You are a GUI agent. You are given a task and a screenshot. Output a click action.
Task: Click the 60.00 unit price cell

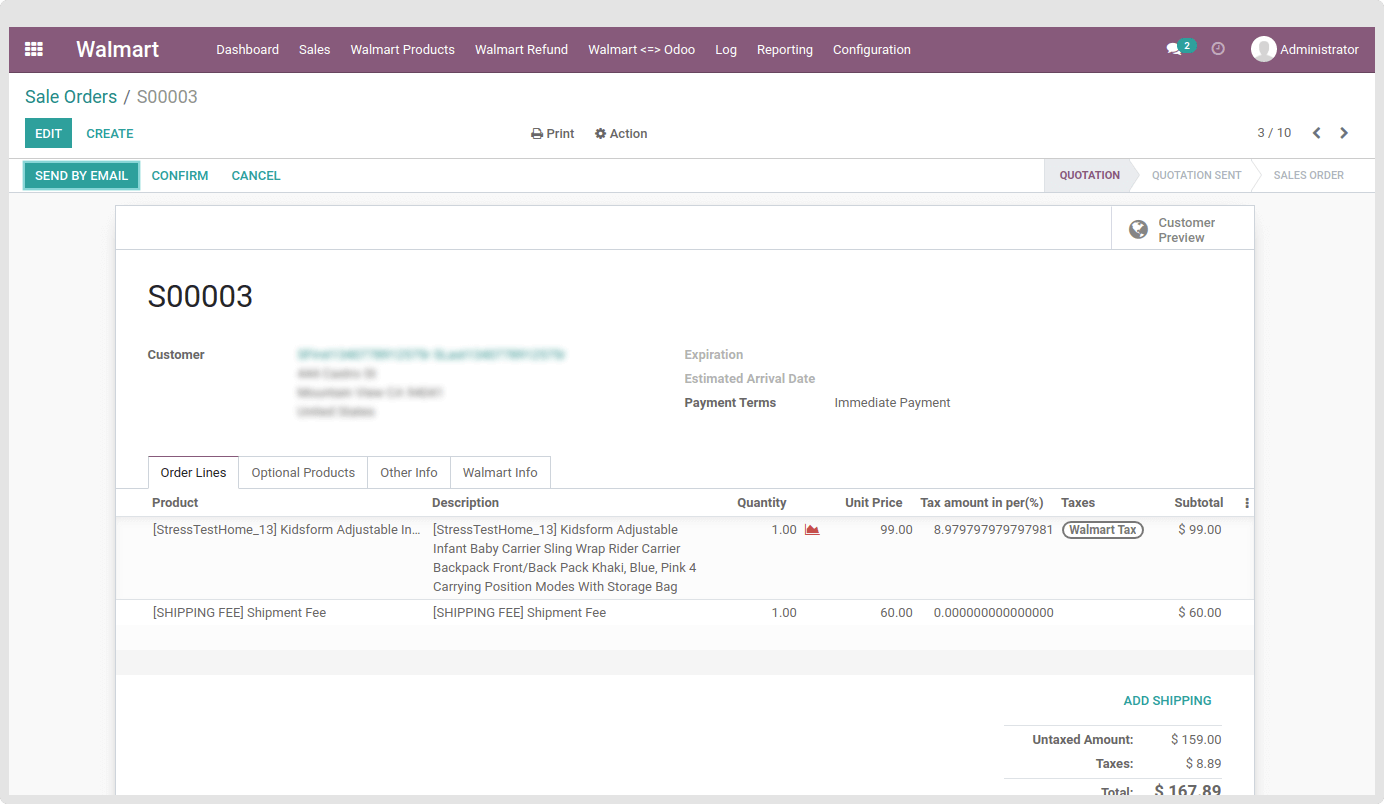[x=896, y=613]
